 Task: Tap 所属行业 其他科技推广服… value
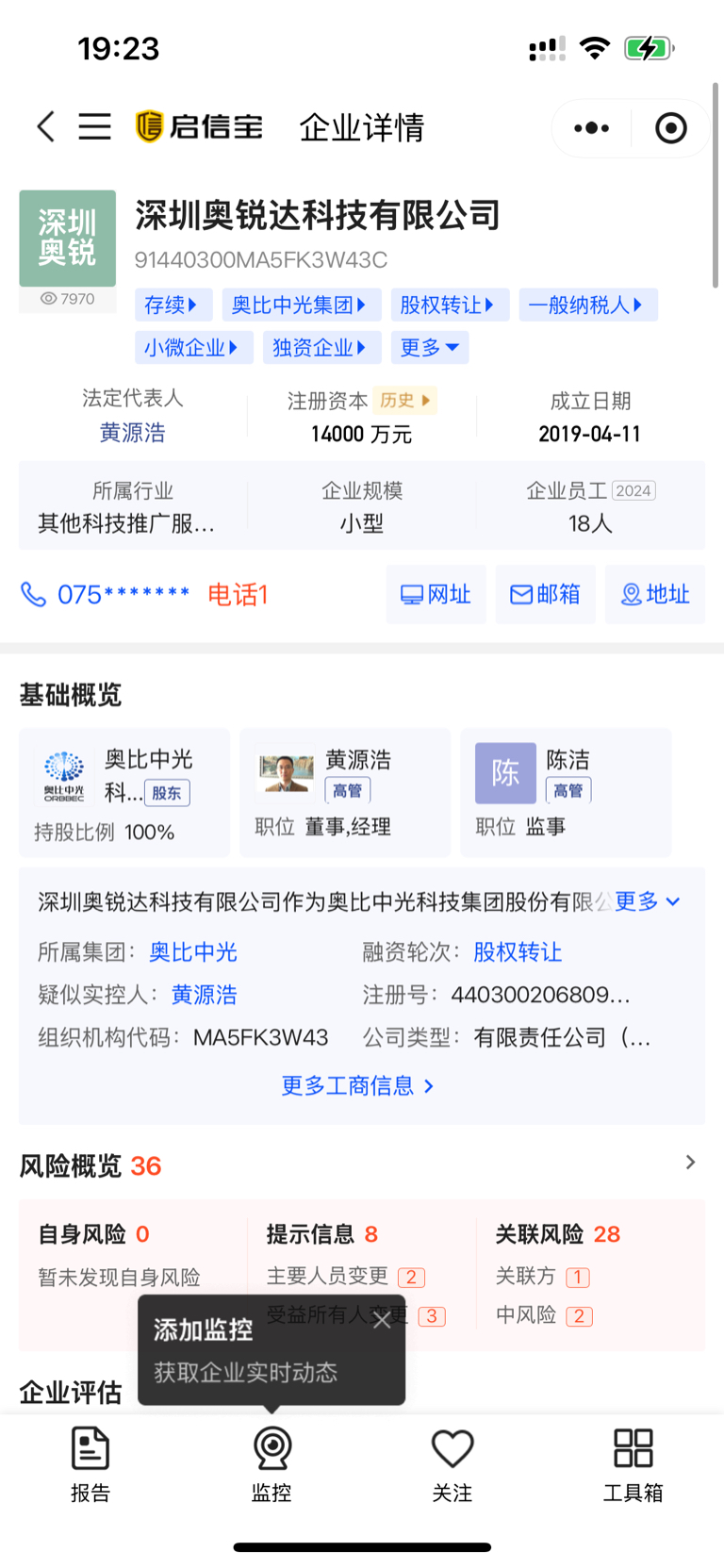[x=126, y=523]
